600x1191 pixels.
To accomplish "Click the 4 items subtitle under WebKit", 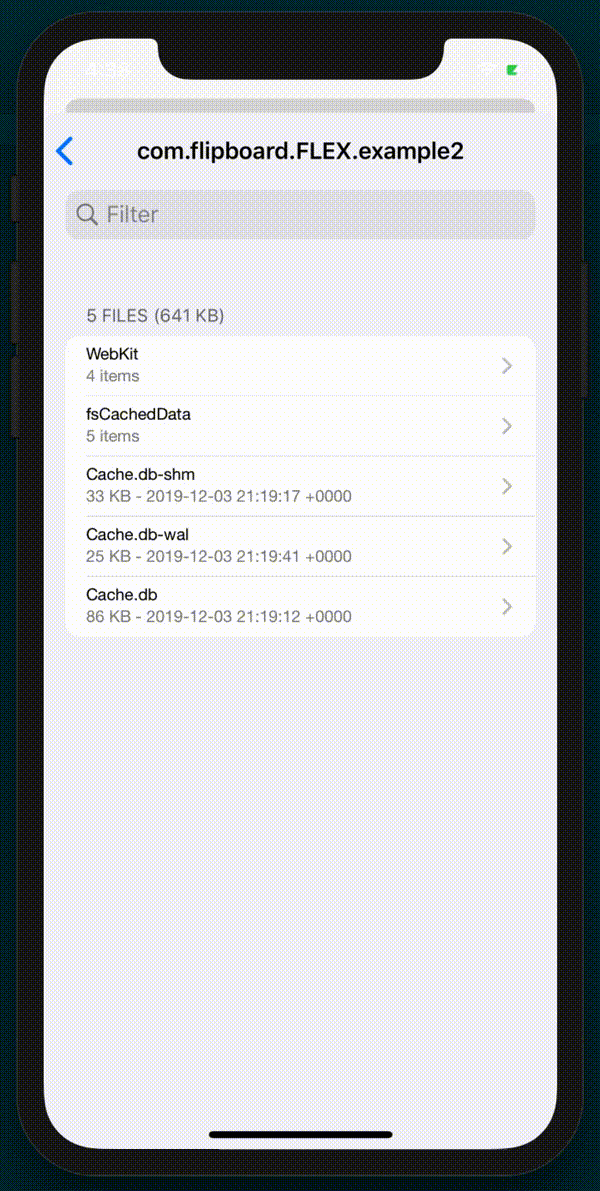I will (x=112, y=376).
